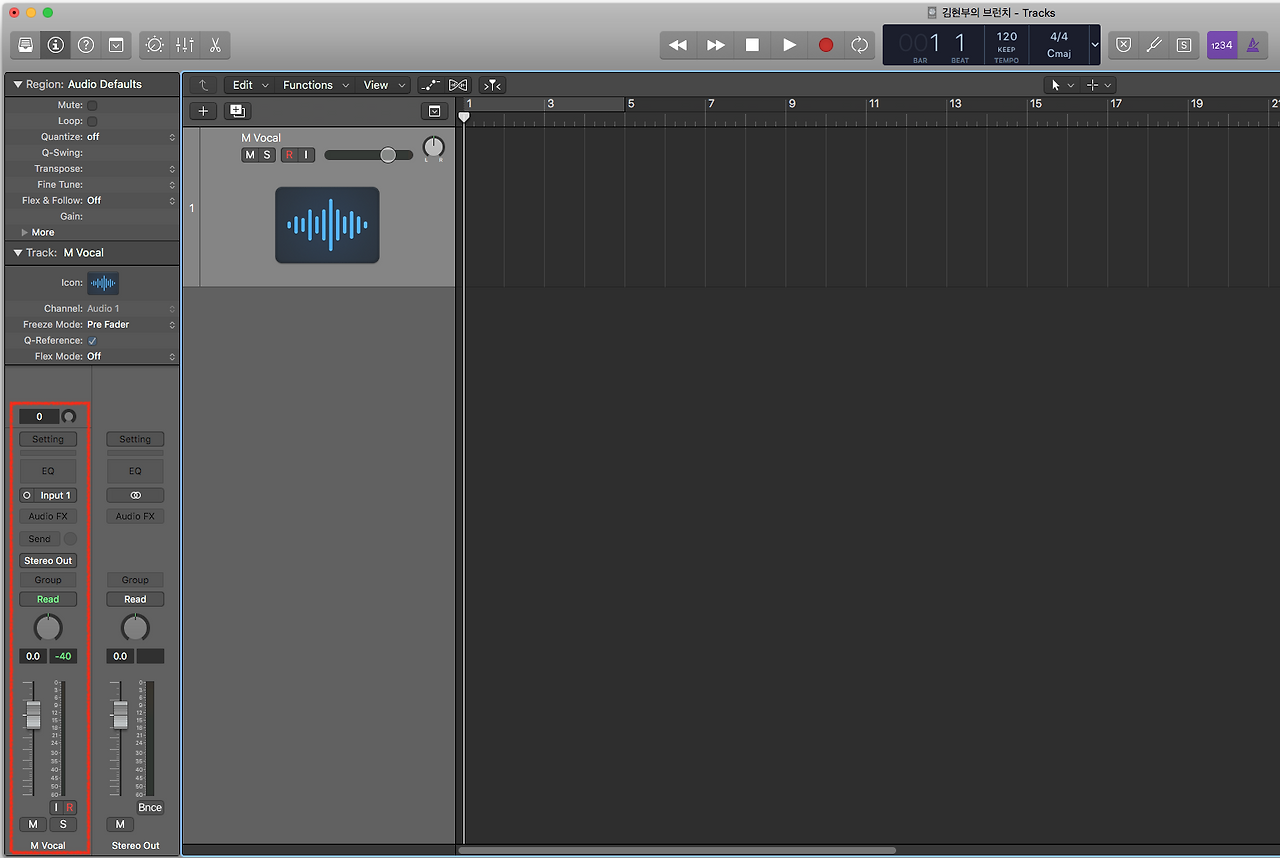Solo the M Vocal track header
1280x858 pixels.
[269, 155]
